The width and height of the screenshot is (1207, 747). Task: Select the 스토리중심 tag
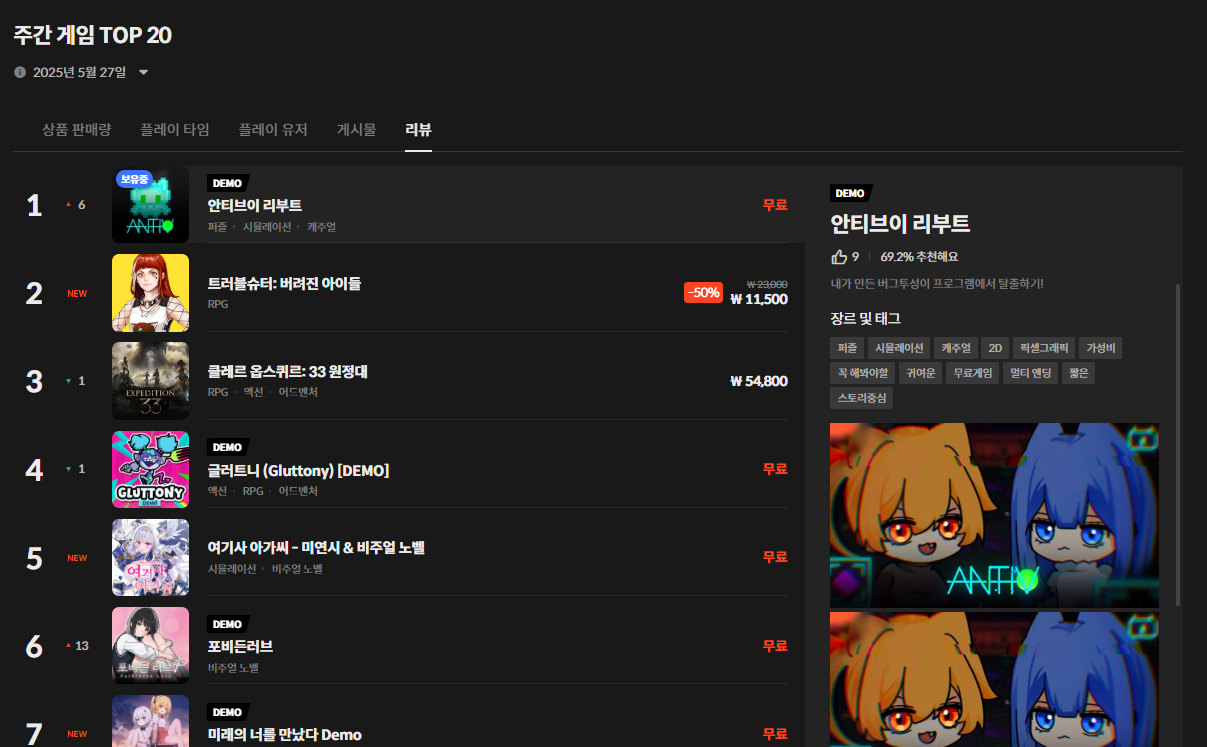point(862,398)
